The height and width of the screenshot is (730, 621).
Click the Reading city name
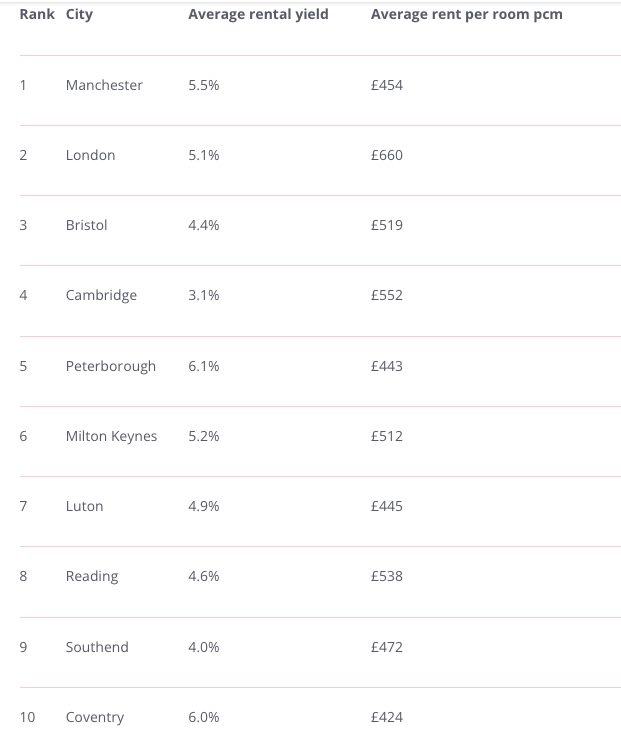click(x=92, y=576)
